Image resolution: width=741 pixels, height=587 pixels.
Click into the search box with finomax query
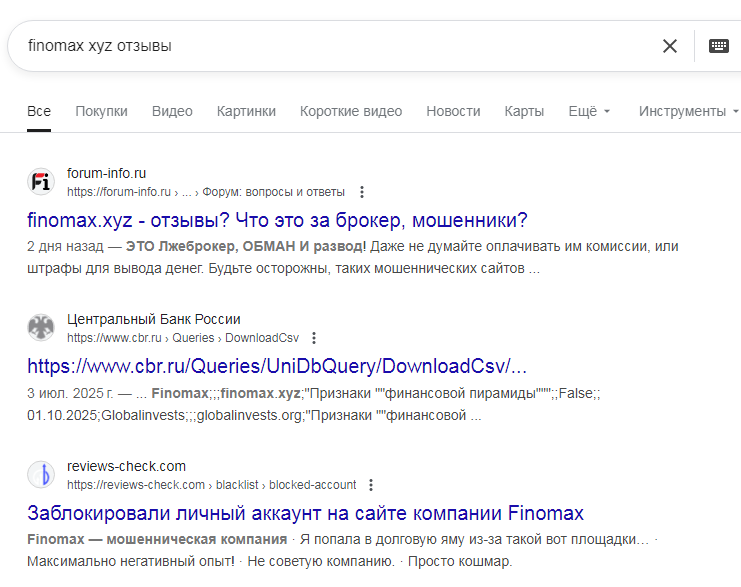(x=330, y=46)
